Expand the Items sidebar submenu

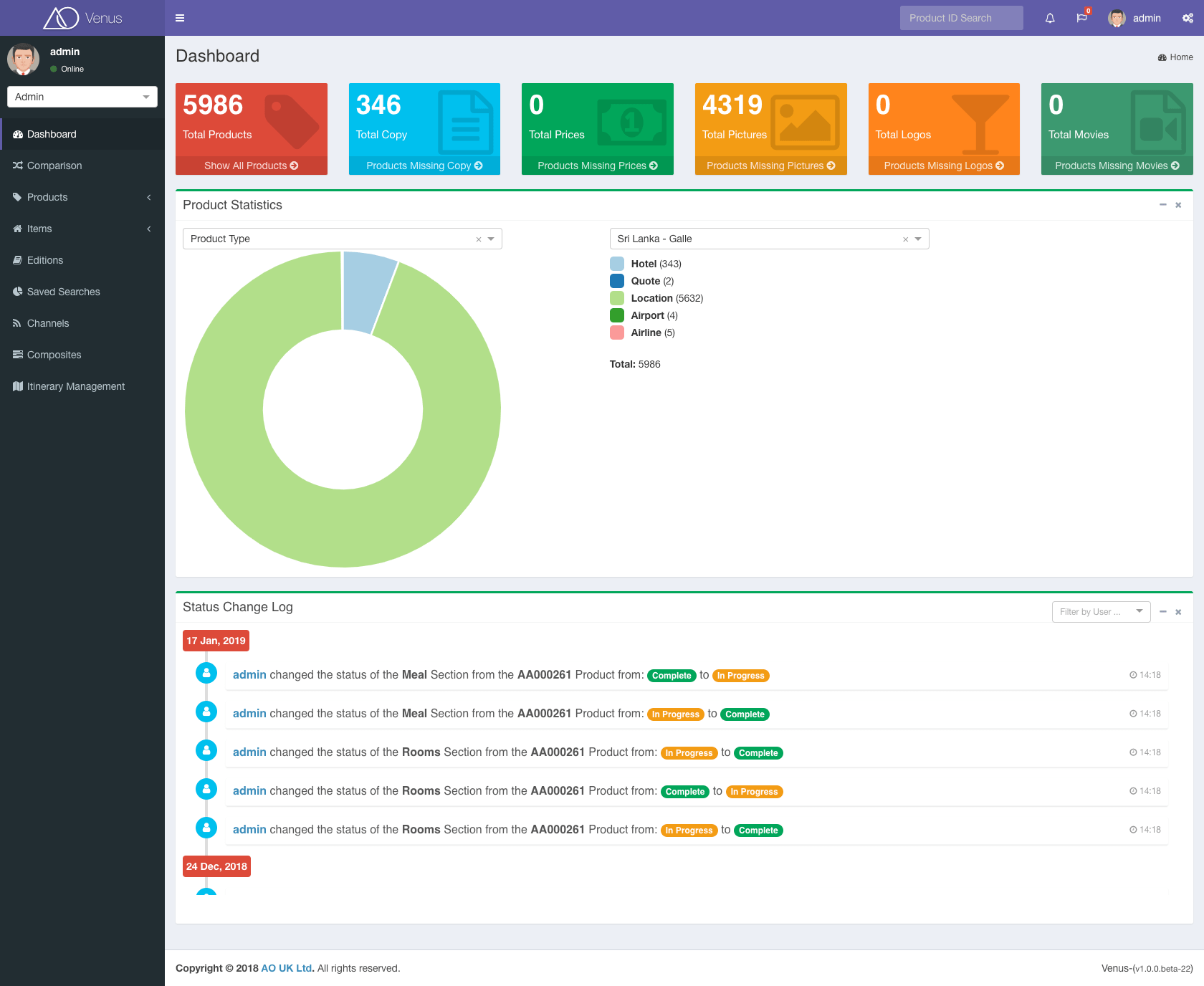(x=82, y=229)
